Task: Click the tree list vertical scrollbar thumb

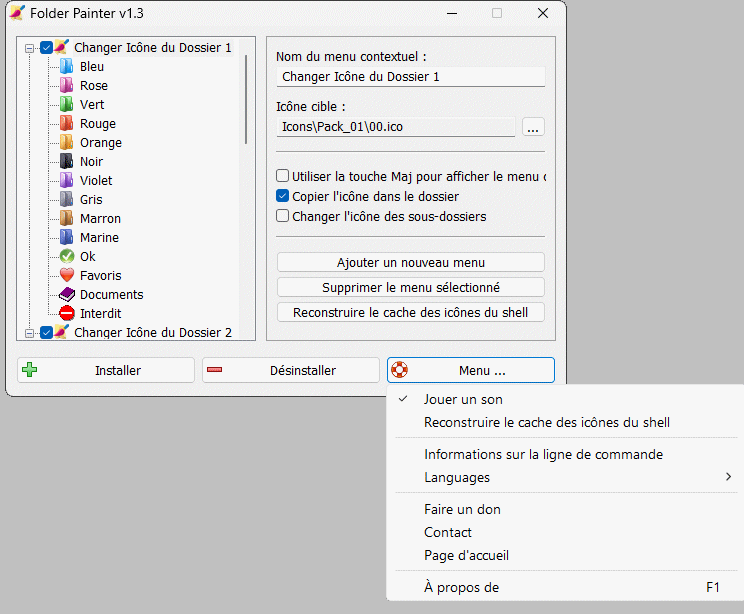Action: coord(246,99)
